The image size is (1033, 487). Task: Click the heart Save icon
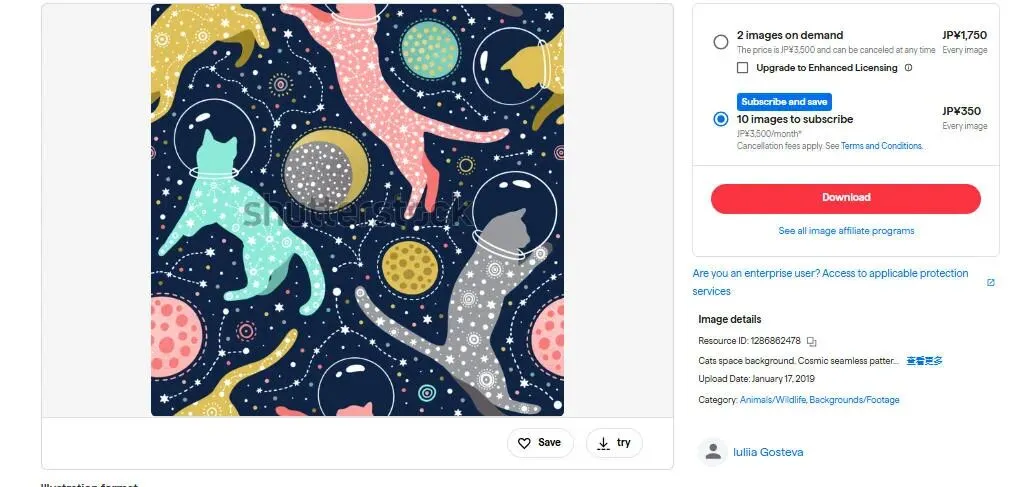[x=525, y=443]
